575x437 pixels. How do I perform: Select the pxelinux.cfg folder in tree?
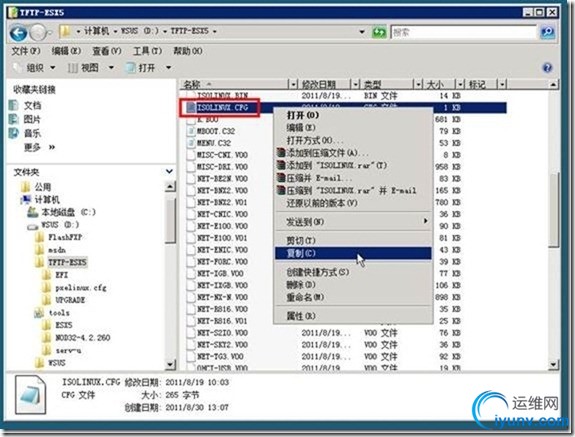[x=81, y=287]
